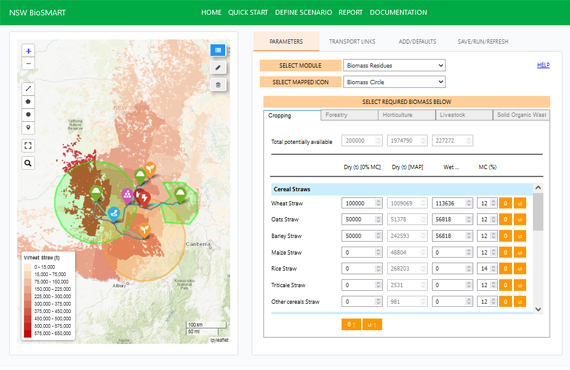
Task: Open the map search tool
Action: [x=28, y=163]
